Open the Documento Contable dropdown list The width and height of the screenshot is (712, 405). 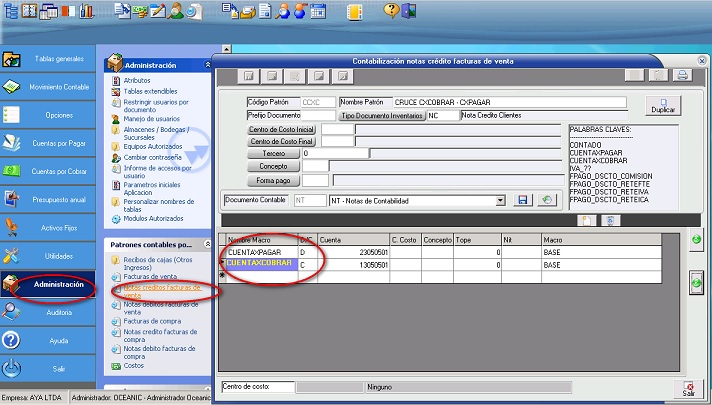500,200
